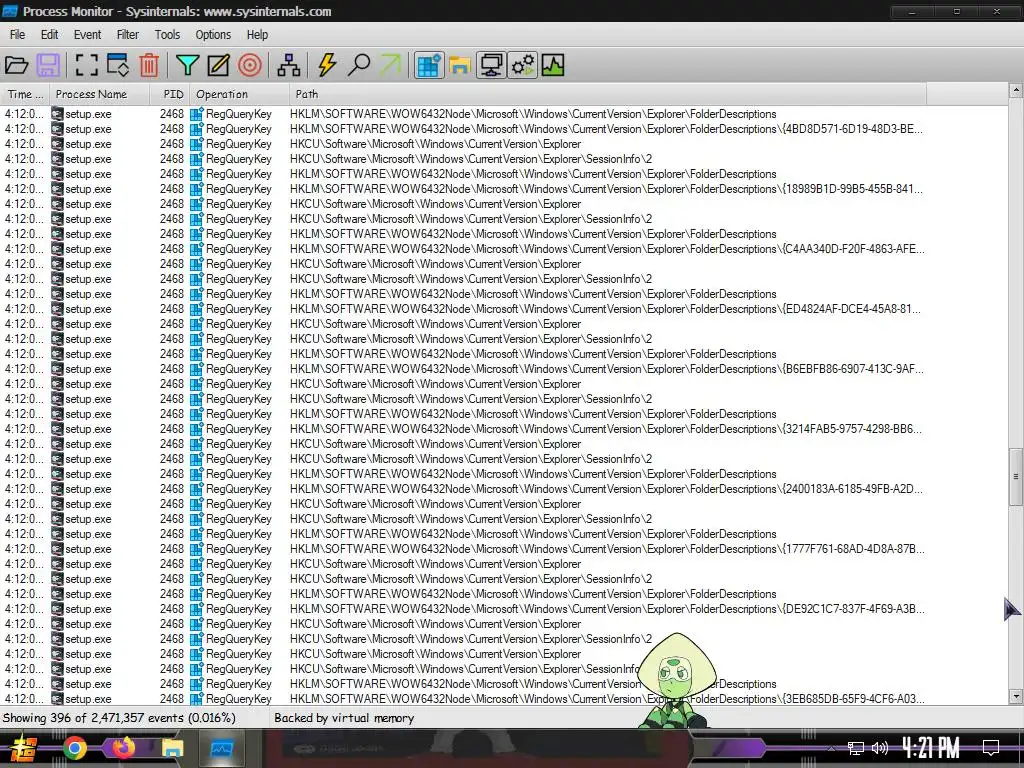Viewport: 1024px width, 768px height.
Task: Open File Explorer from the taskbar
Action: [x=172, y=748]
